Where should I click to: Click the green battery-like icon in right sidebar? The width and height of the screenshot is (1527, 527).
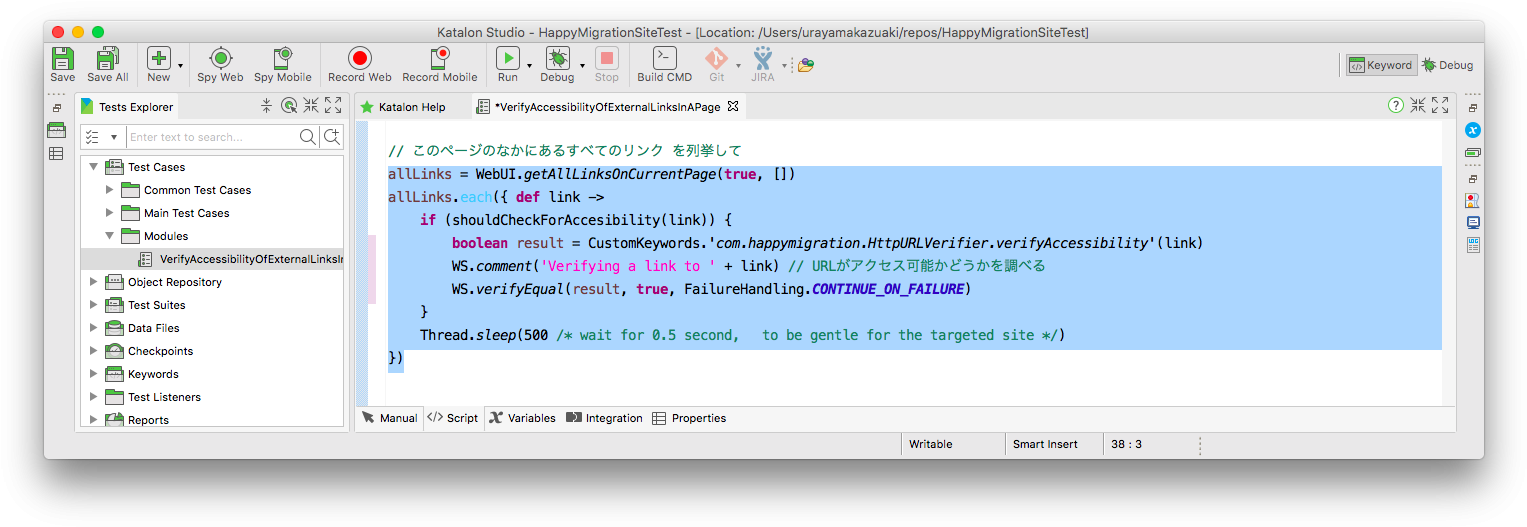click(x=1472, y=152)
